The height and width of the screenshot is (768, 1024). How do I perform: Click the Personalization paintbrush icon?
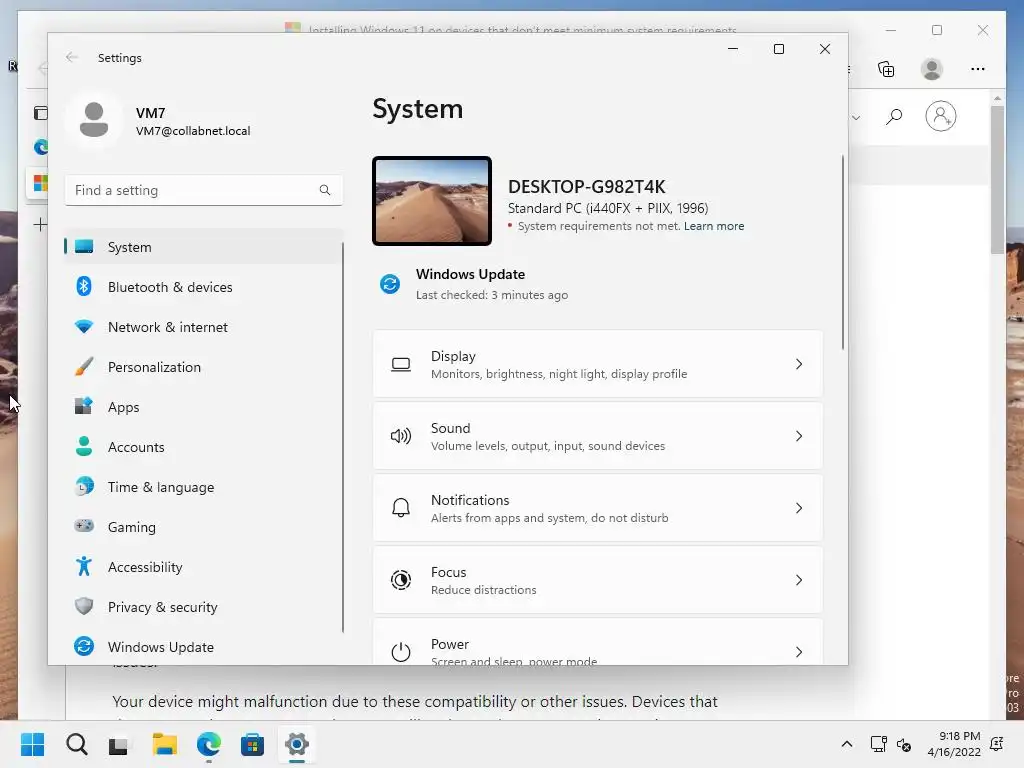[x=84, y=366]
